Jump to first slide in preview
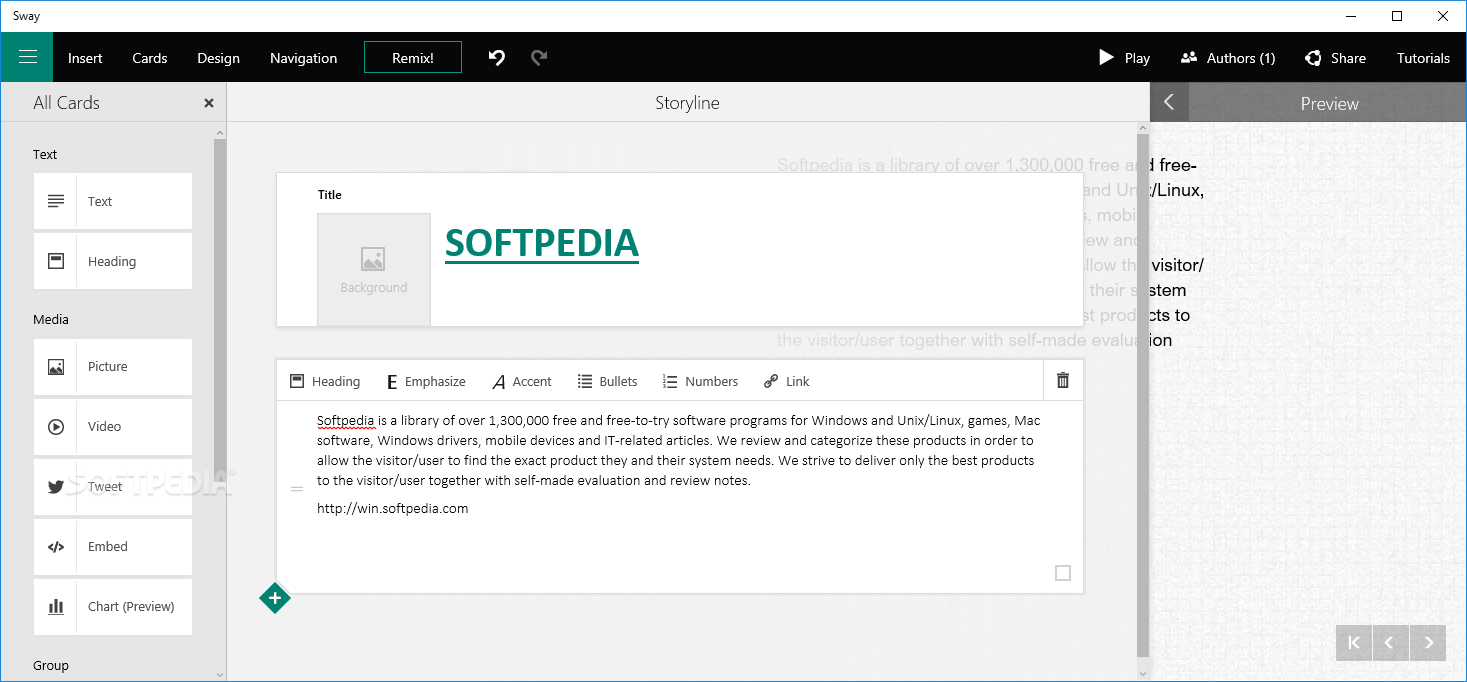The image size is (1467, 682). (1354, 643)
